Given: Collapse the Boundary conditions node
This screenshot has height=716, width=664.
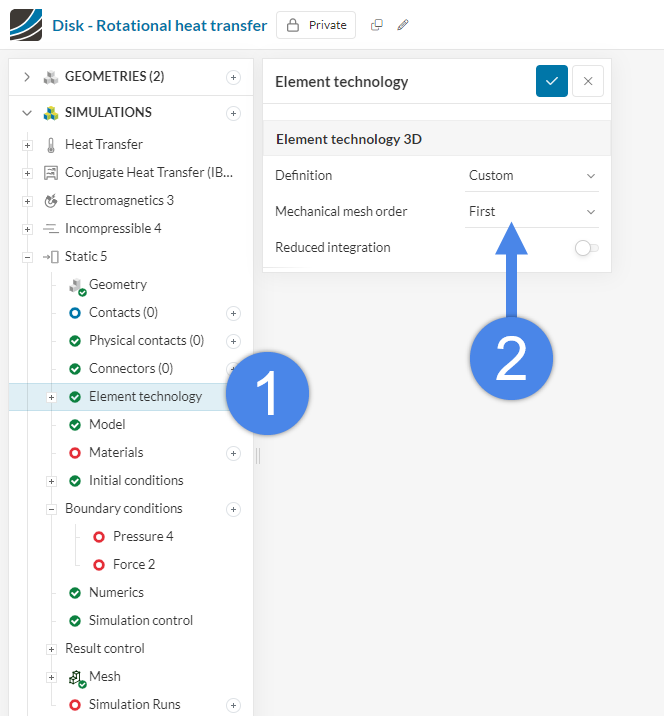Looking at the screenshot, I should (x=52, y=509).
